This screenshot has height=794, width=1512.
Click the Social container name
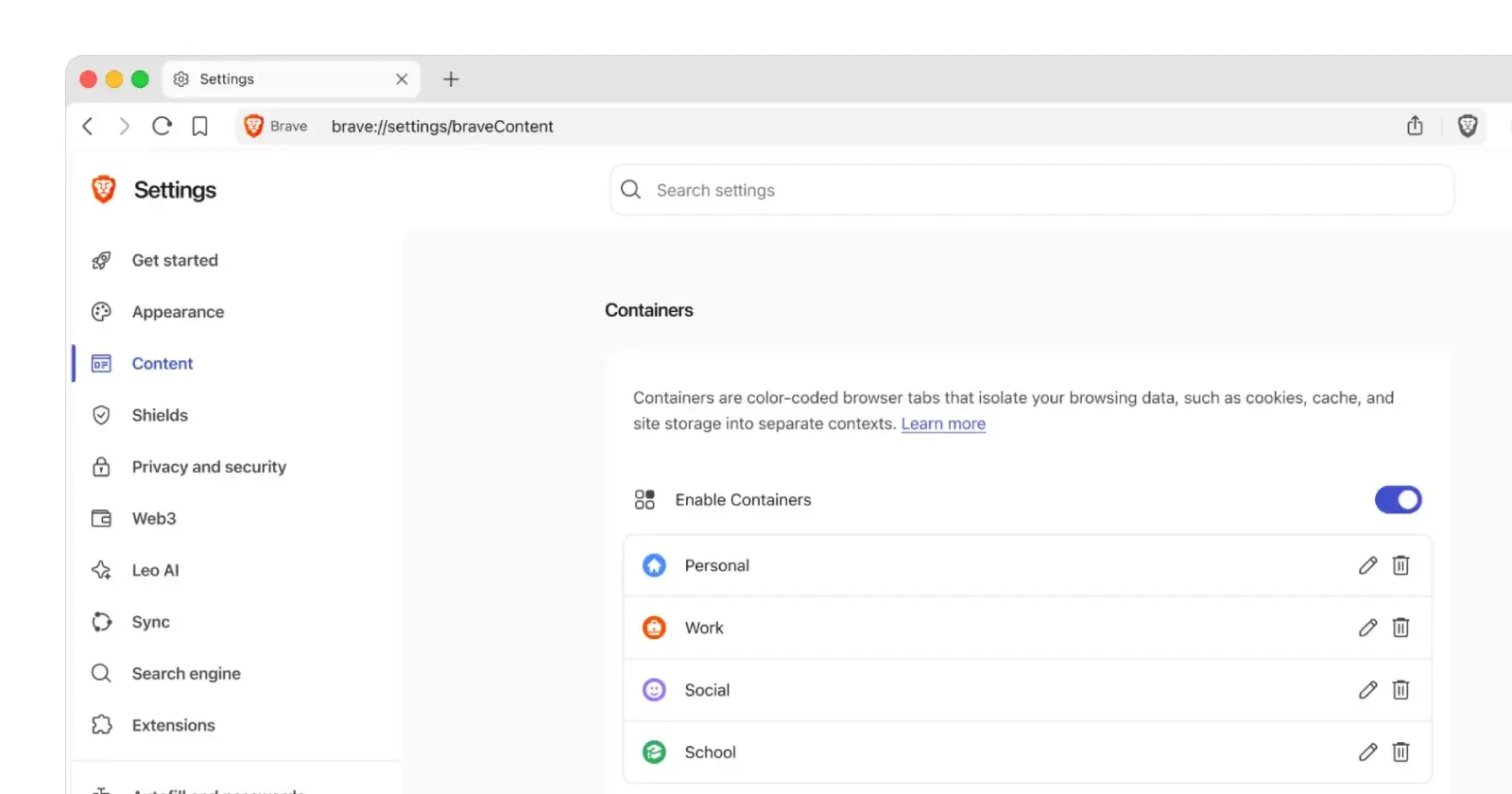point(707,690)
